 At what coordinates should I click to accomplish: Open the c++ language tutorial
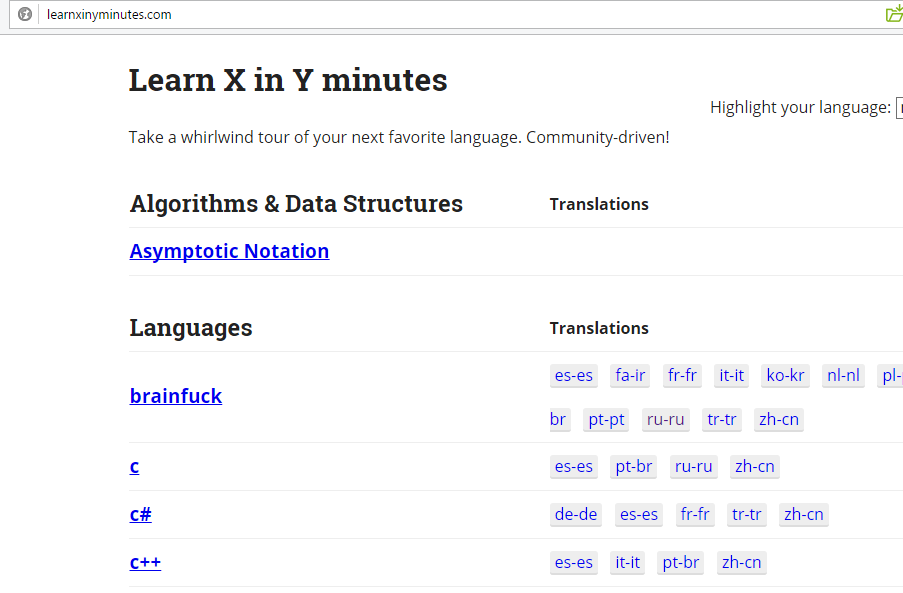click(145, 562)
